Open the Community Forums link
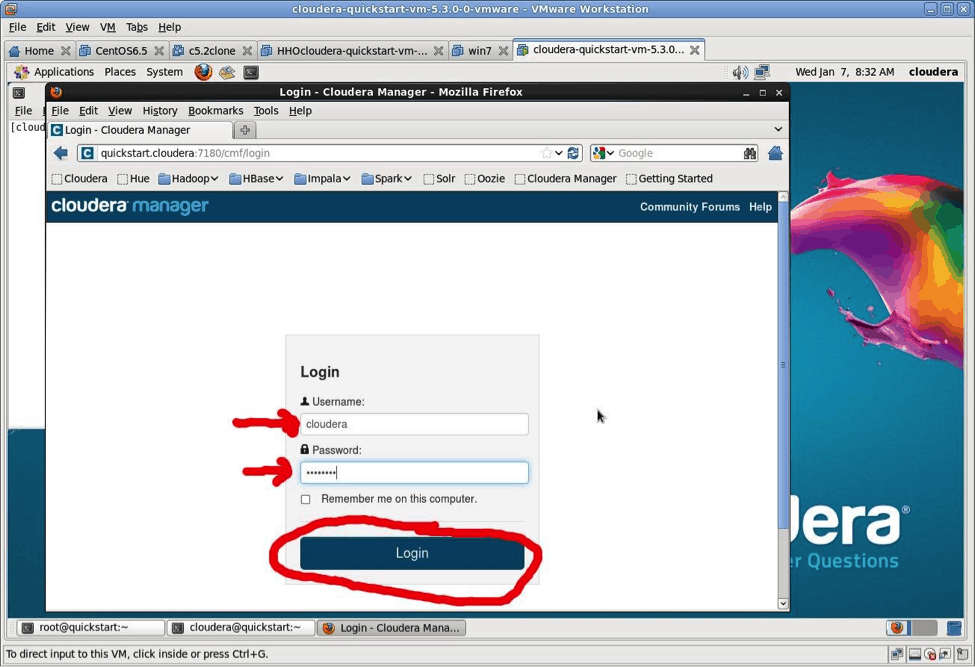This screenshot has width=975, height=667. pos(689,207)
